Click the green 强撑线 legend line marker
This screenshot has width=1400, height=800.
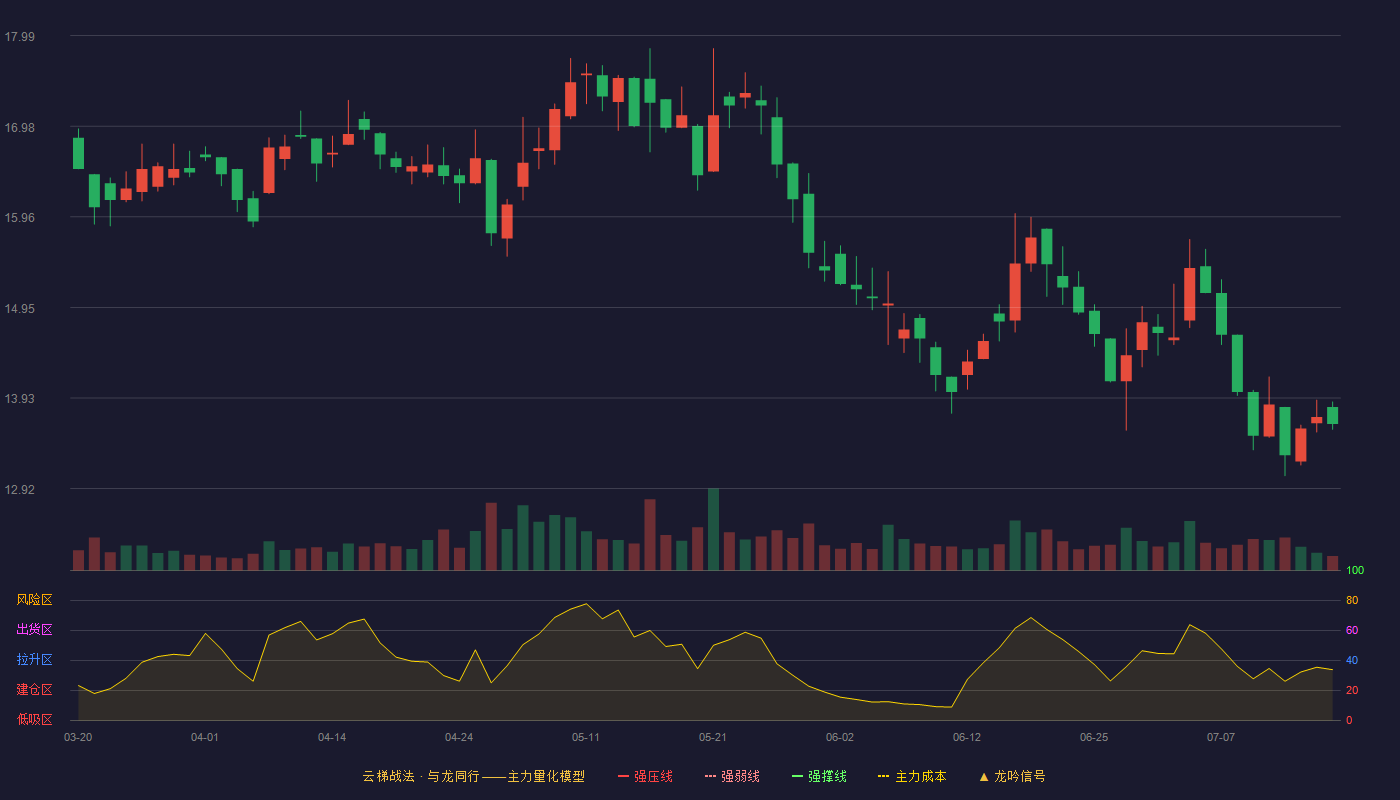pyautogui.click(x=797, y=776)
